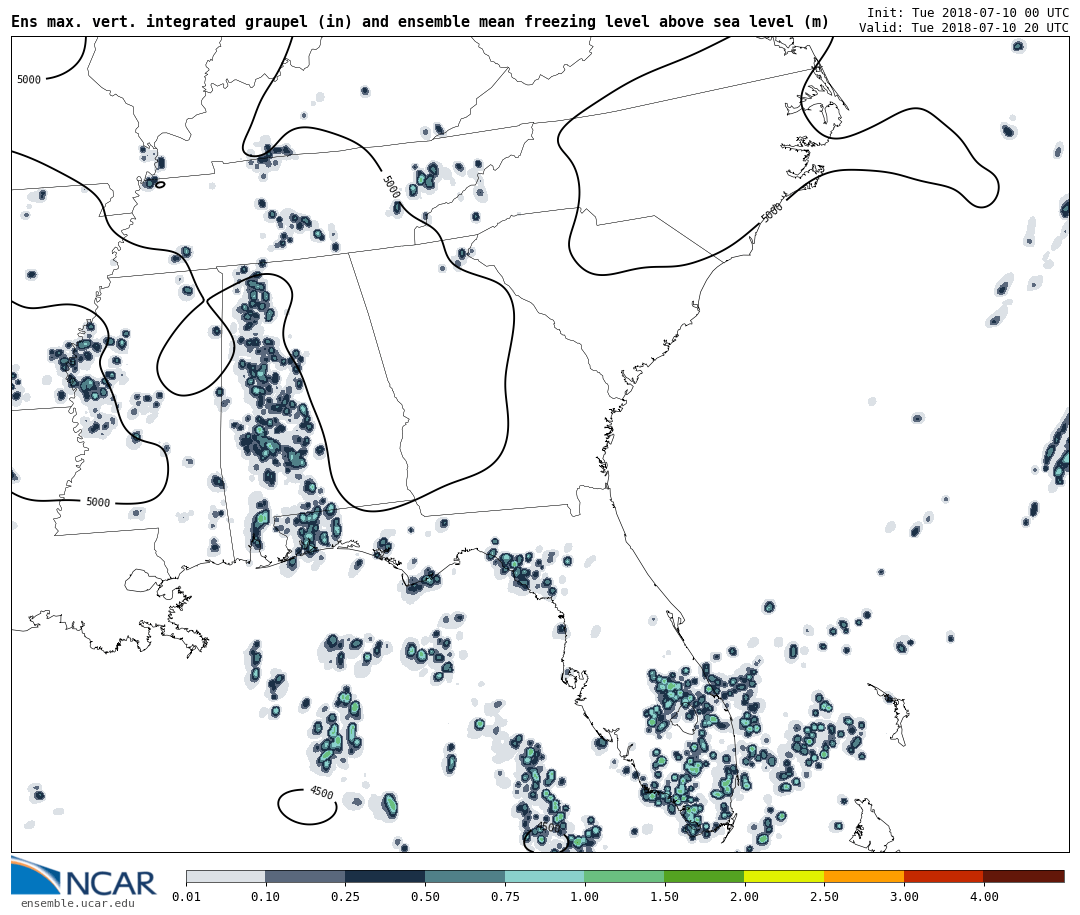Click the NCAR logo

pyautogui.click(x=84, y=877)
